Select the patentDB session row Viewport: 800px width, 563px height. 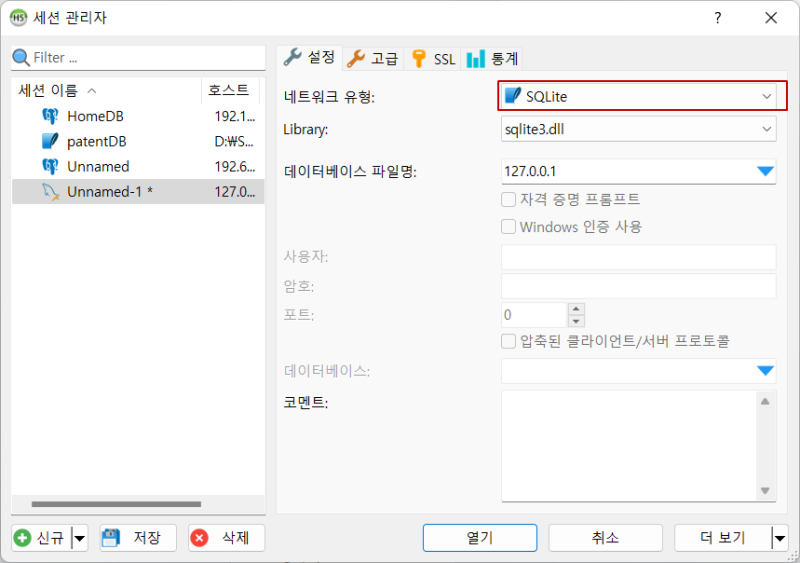point(138,141)
